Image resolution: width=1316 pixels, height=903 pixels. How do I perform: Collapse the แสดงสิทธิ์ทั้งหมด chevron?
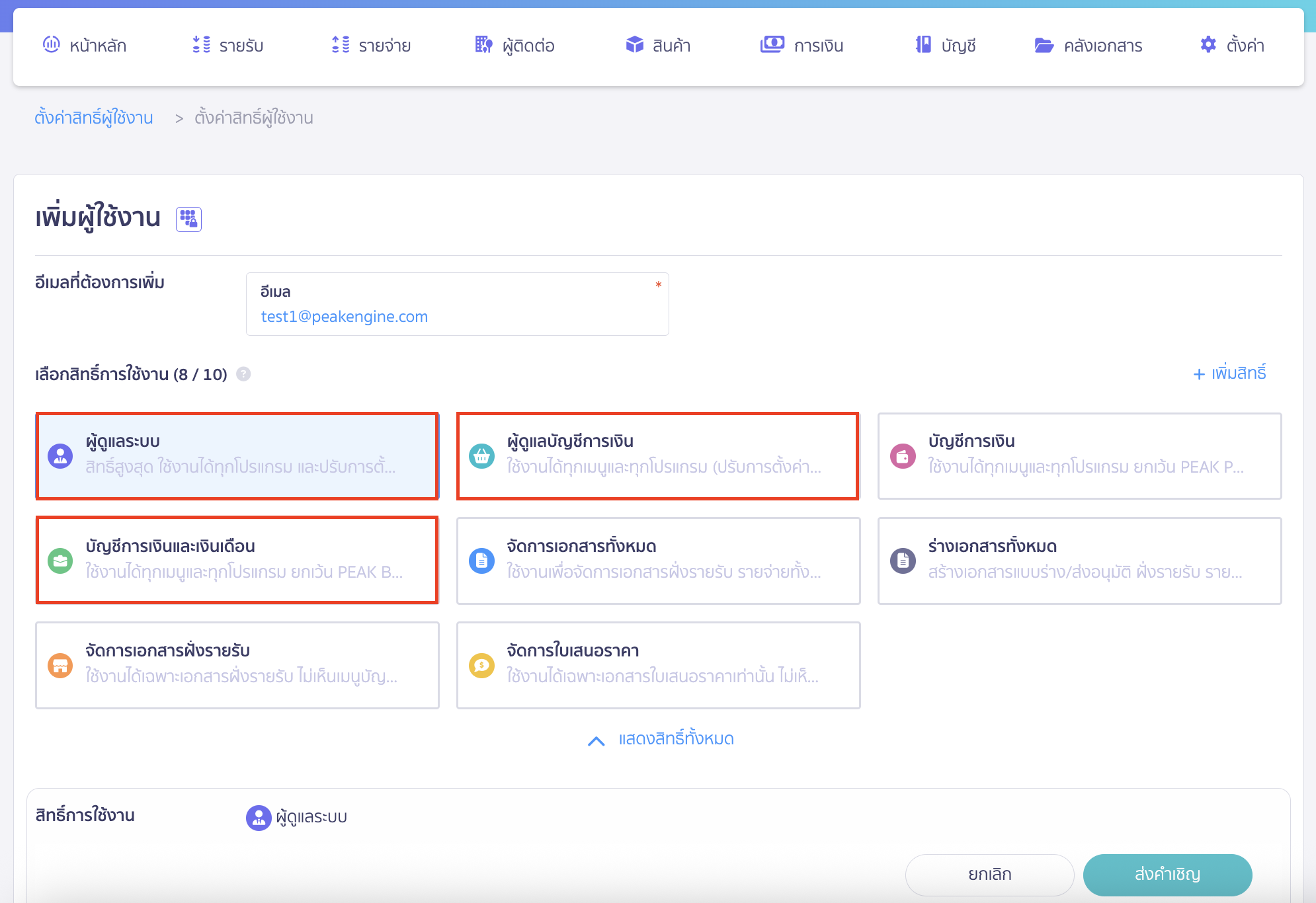click(x=596, y=740)
